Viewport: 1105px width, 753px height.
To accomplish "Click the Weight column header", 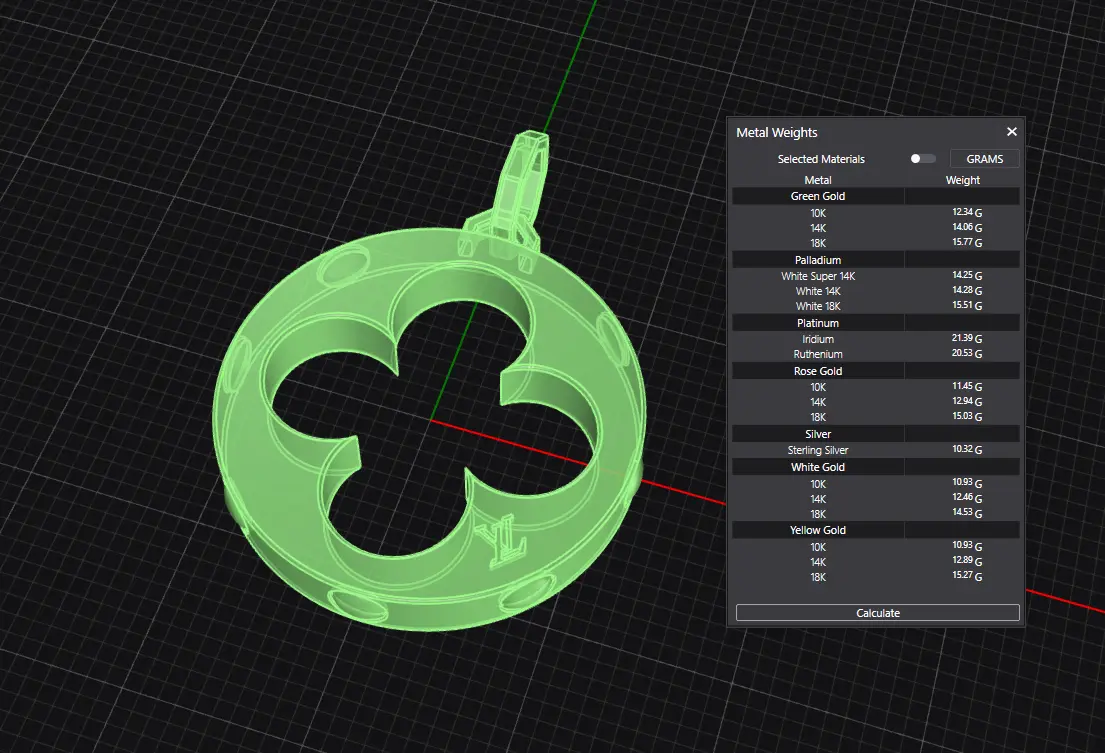I will click(963, 180).
